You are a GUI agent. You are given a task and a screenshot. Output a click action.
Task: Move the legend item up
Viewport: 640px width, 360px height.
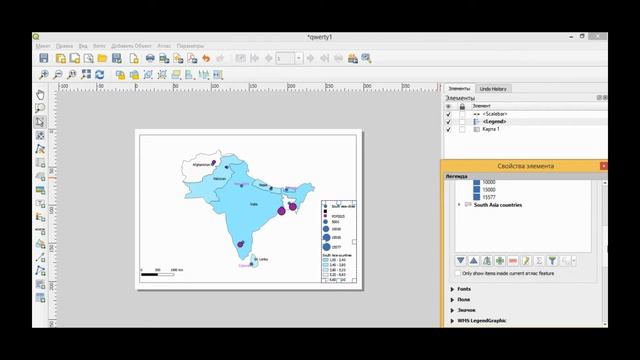tap(473, 260)
